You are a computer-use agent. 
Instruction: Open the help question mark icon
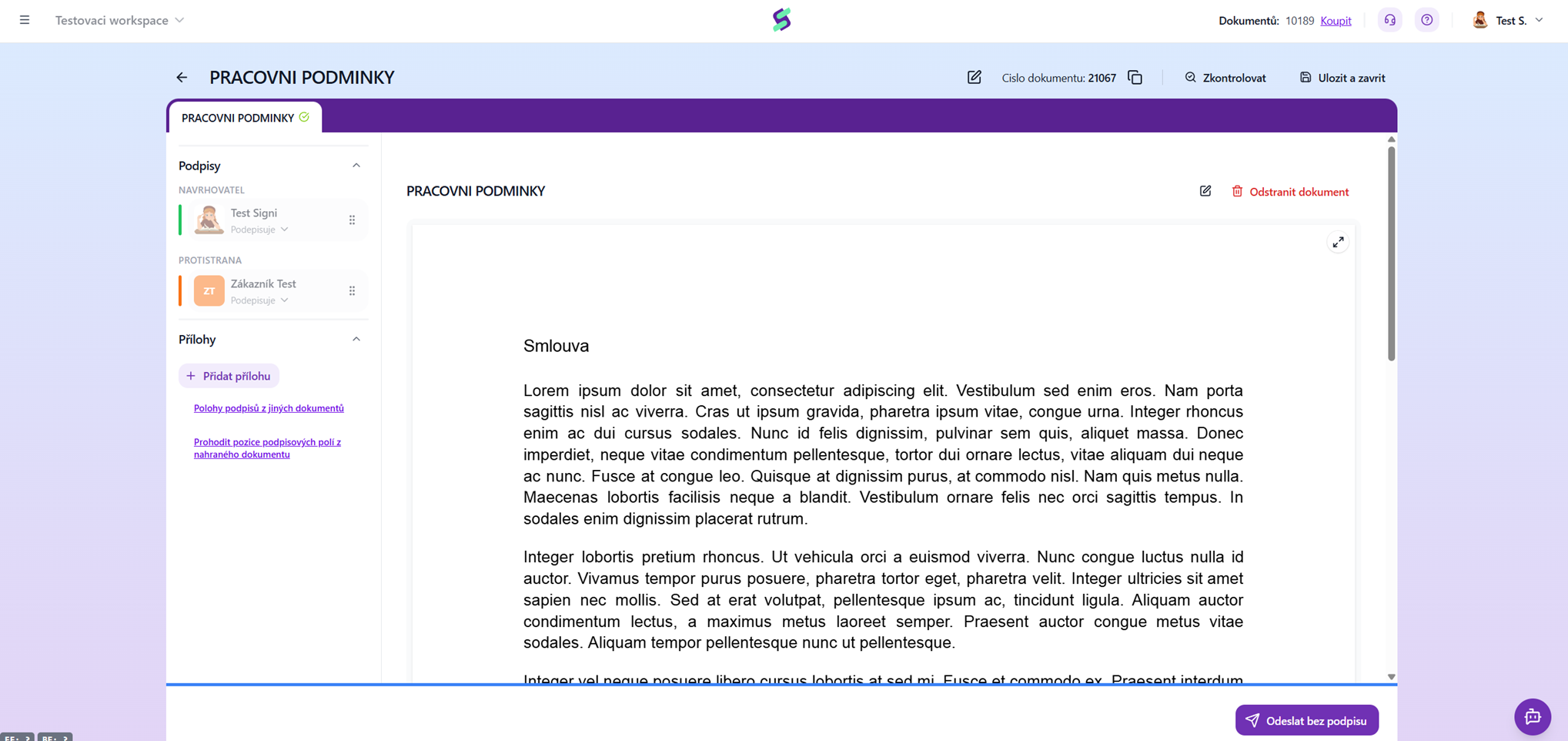pyautogui.click(x=1427, y=20)
